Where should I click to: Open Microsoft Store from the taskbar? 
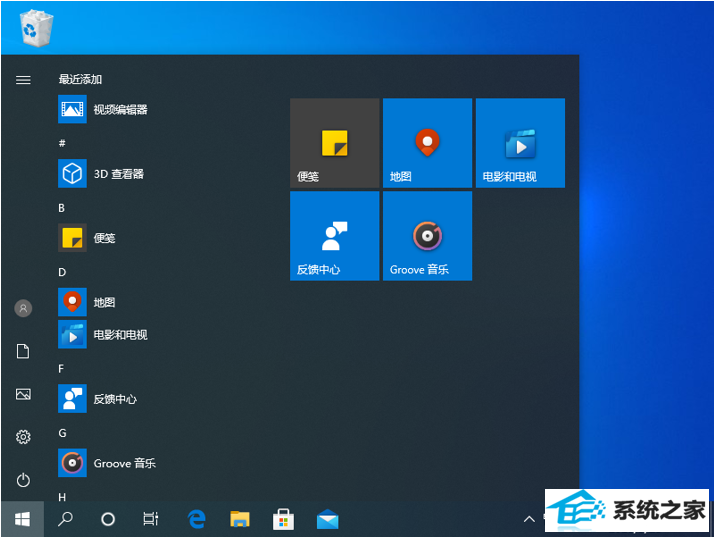(x=283, y=519)
